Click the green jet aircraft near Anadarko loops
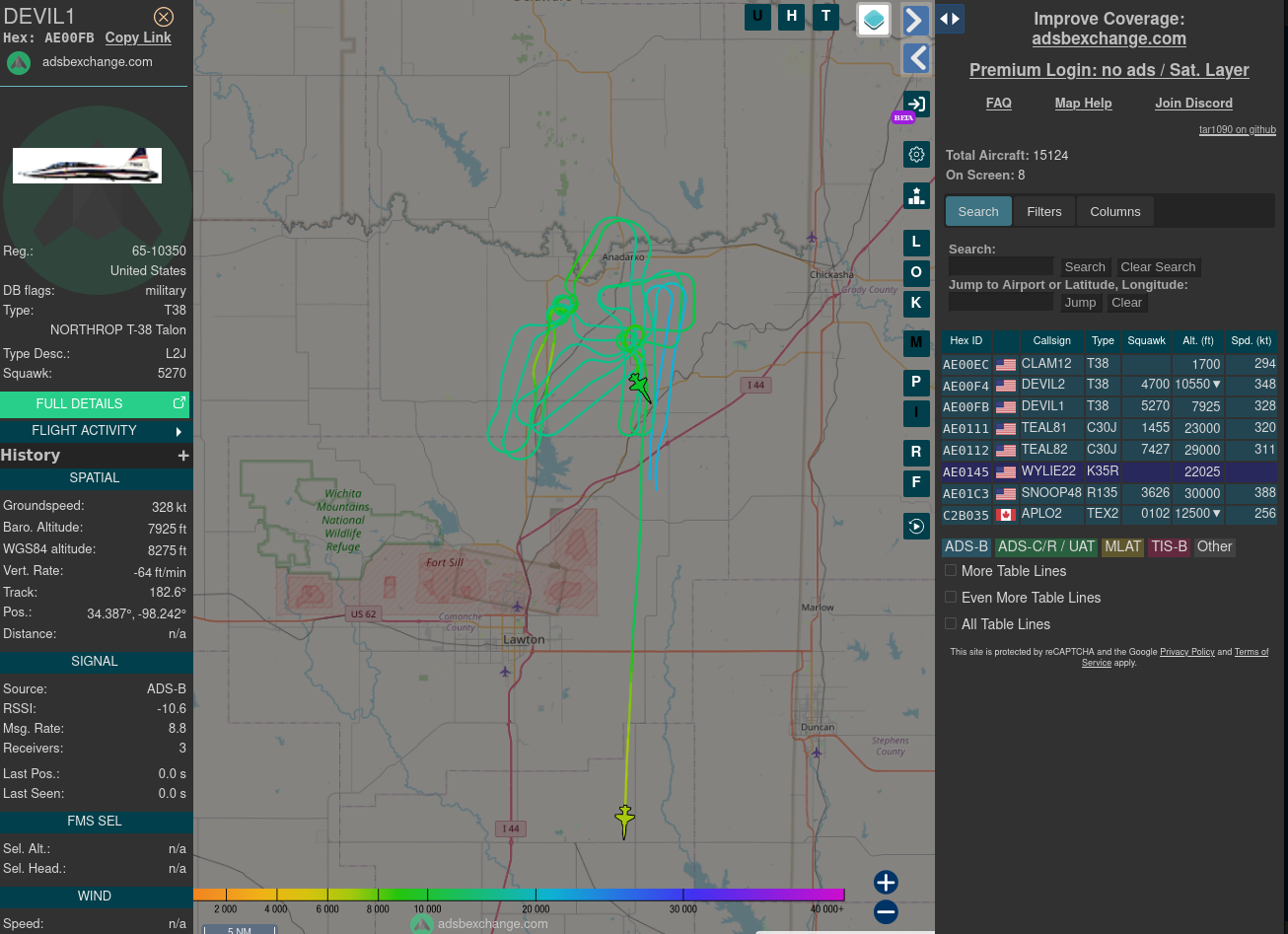Screen dimensions: 1288x934 pos(640,387)
